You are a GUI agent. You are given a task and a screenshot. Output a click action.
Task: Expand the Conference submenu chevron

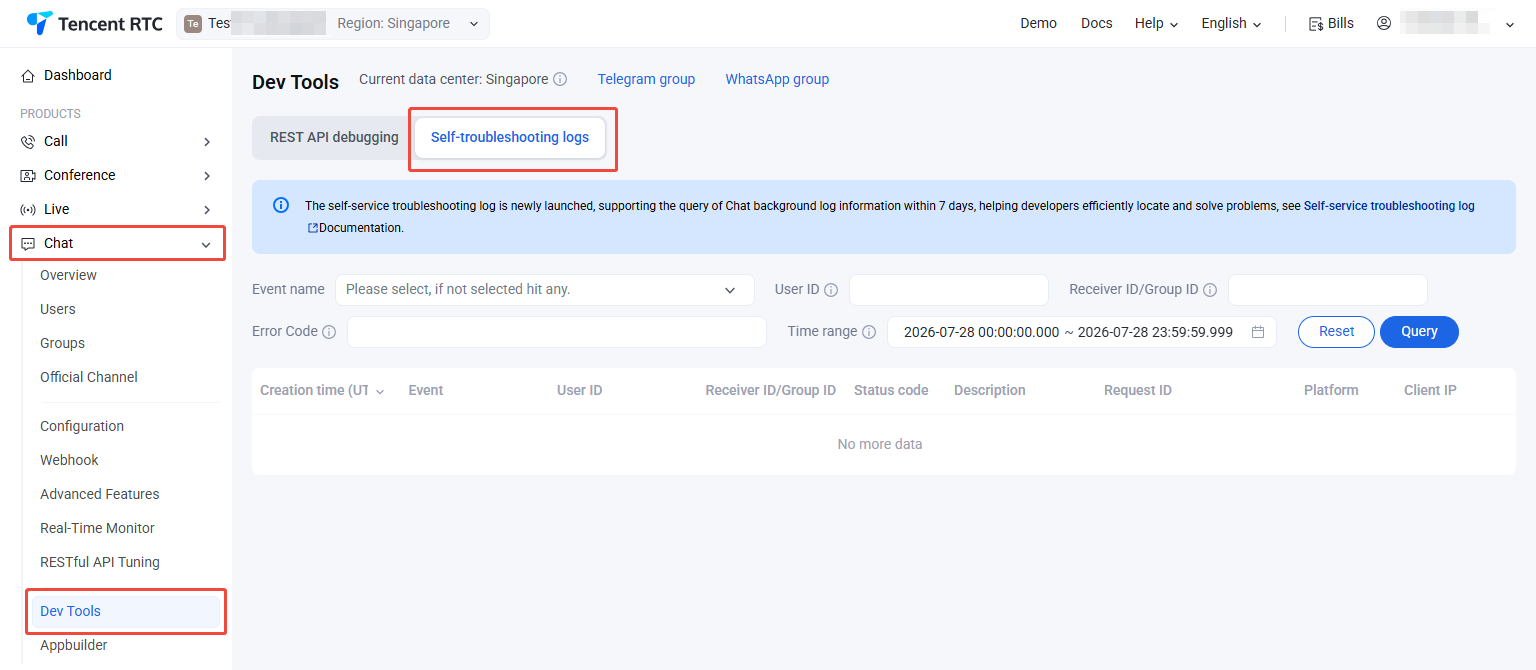pyautogui.click(x=207, y=176)
